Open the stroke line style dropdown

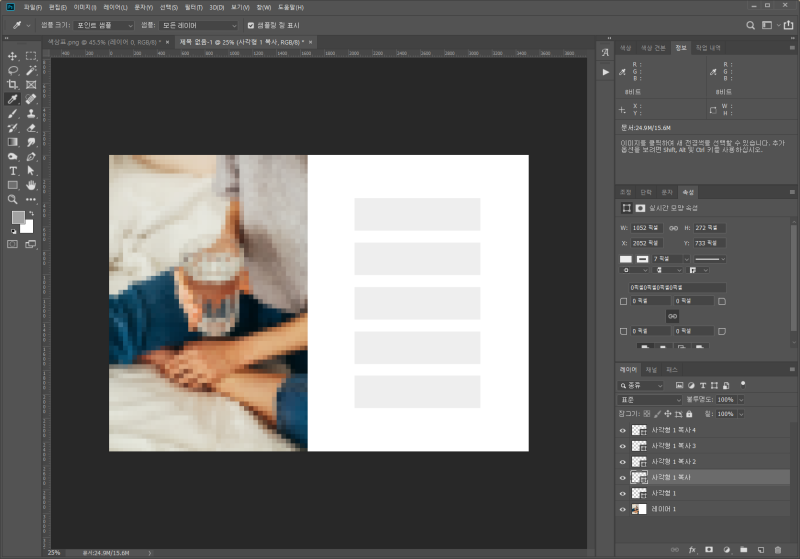coord(709,259)
